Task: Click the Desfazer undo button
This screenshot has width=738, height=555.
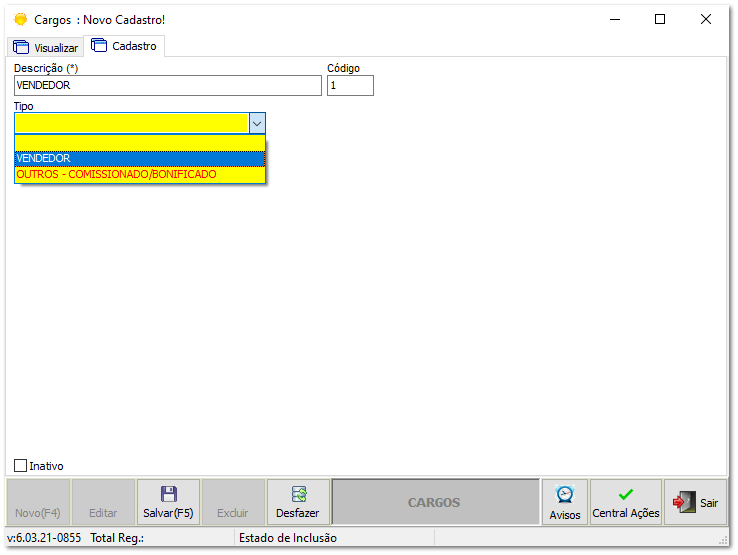Action: 297,502
